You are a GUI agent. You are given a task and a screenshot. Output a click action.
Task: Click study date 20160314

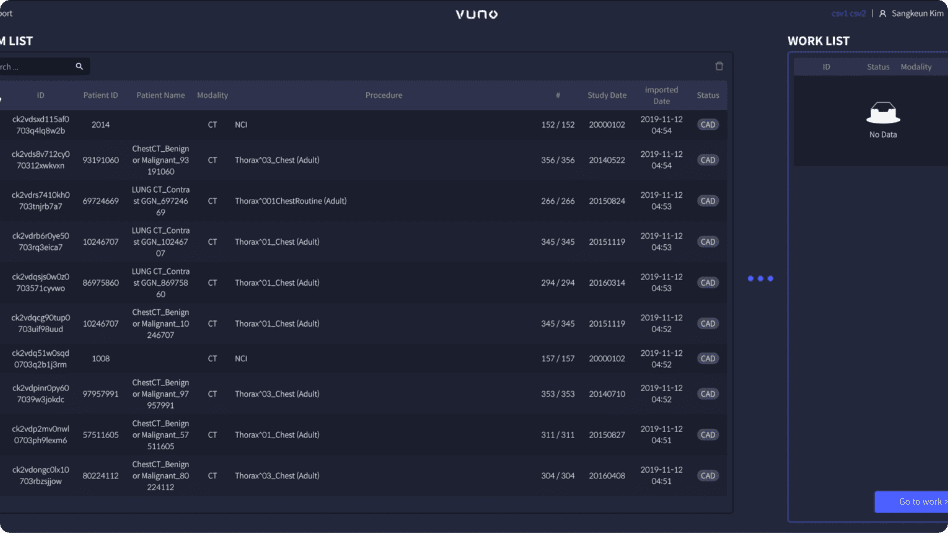[607, 283]
